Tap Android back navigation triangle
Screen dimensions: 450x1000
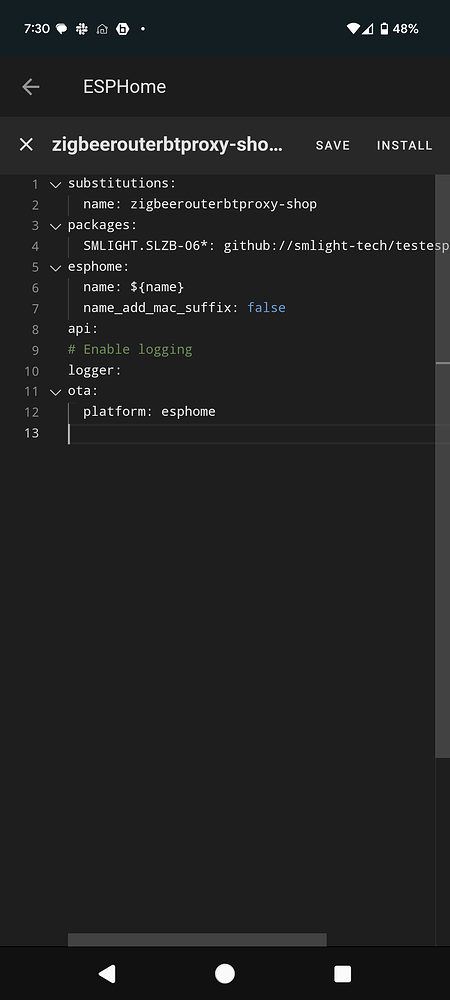click(x=107, y=973)
